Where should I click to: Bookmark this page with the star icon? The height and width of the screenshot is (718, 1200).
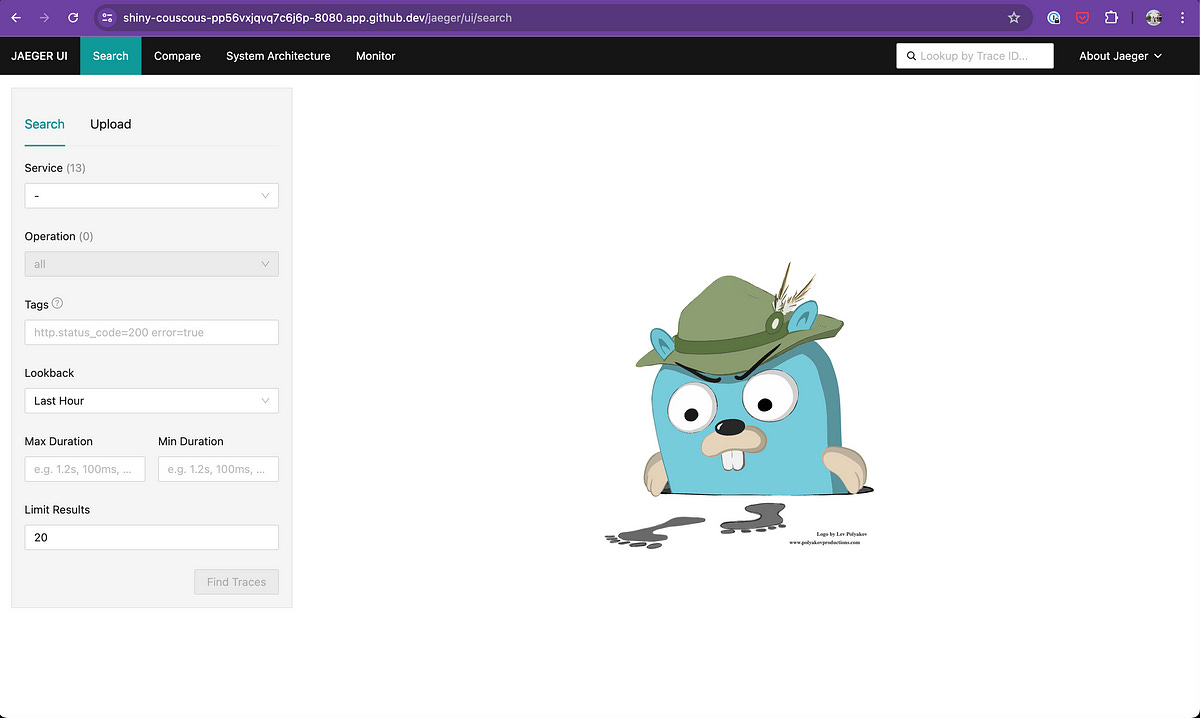(1014, 17)
